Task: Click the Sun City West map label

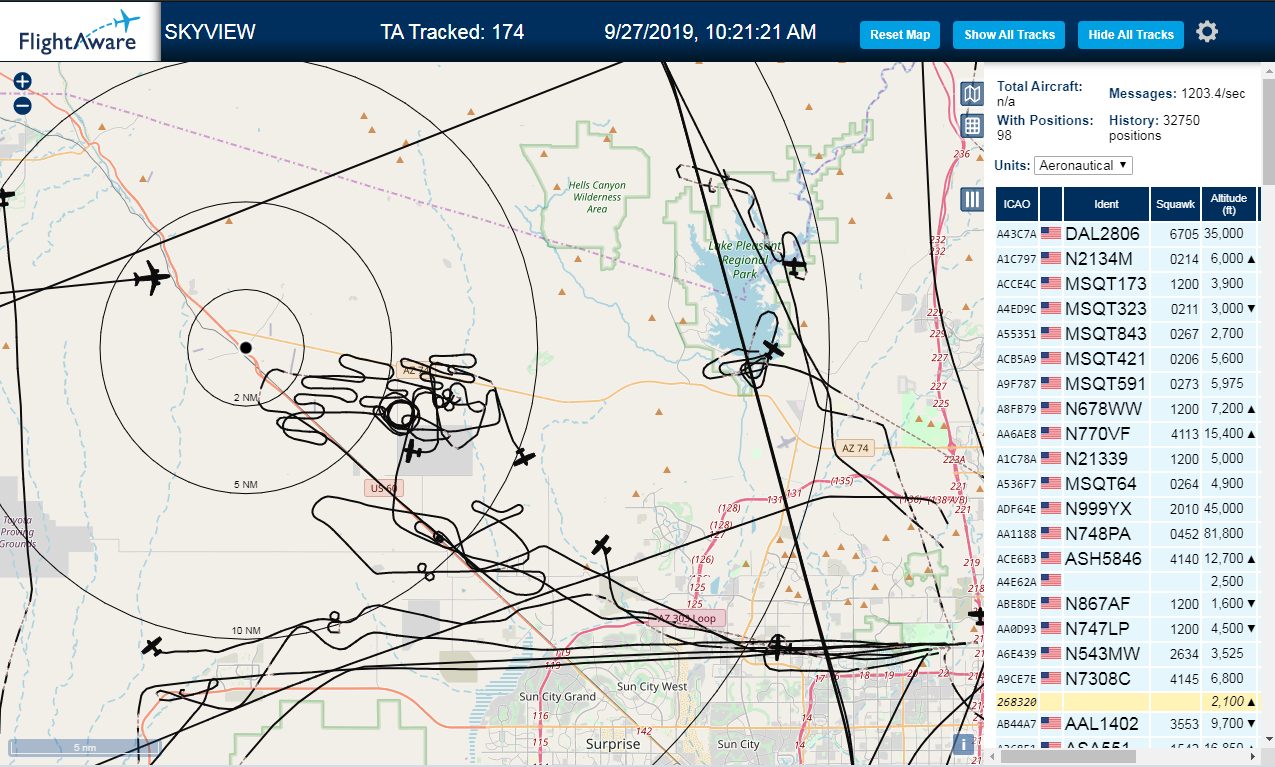Action: pos(651,687)
